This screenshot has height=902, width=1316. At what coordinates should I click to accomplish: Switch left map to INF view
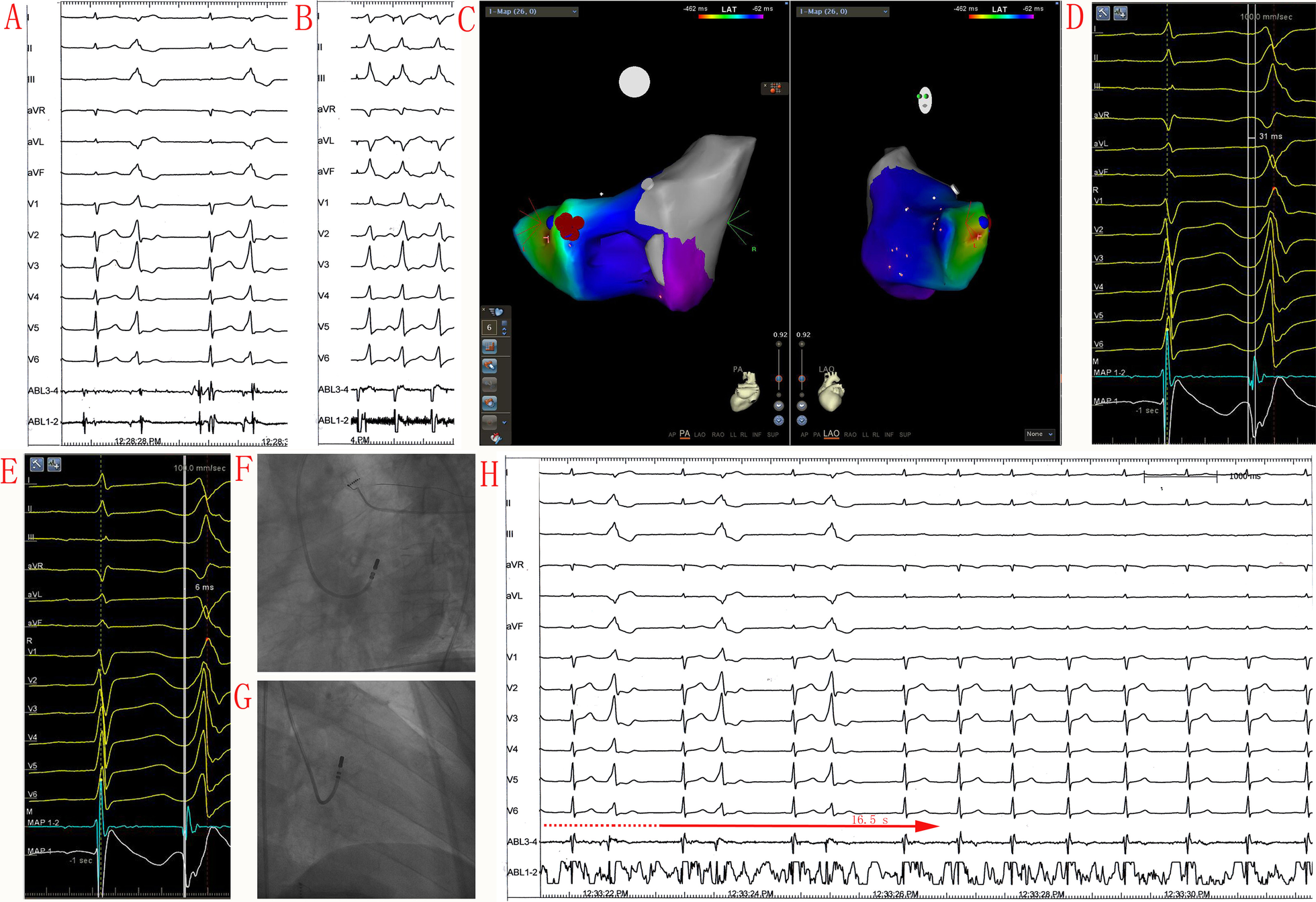point(757,435)
